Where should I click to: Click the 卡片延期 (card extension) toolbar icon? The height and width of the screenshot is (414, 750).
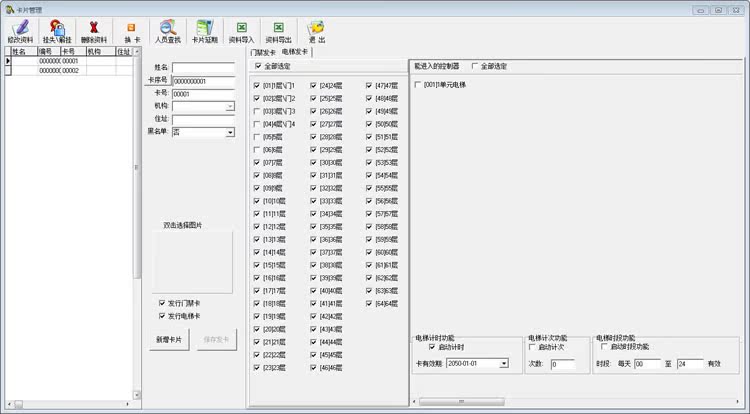pos(205,32)
